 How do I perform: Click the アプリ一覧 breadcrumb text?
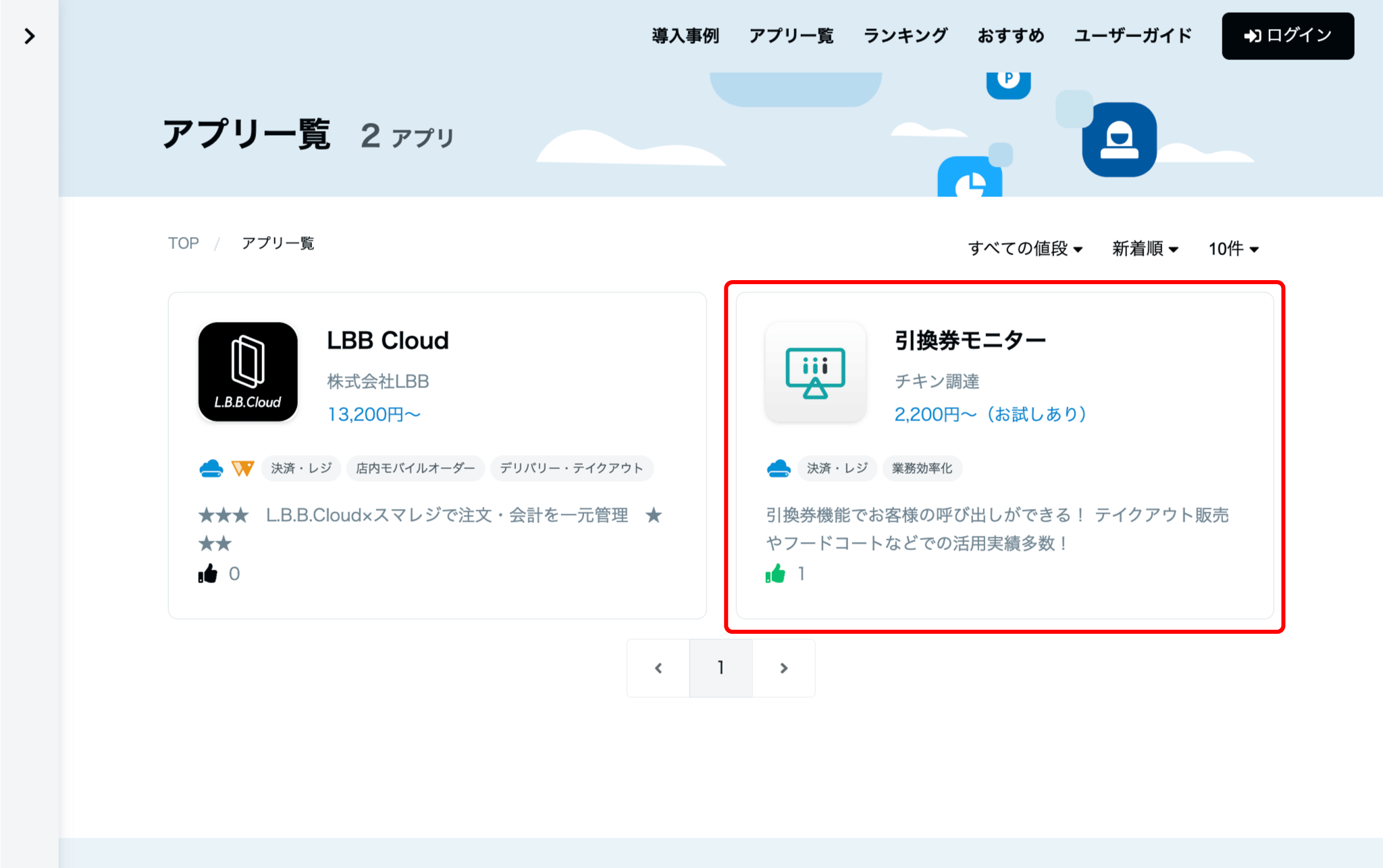point(278,243)
